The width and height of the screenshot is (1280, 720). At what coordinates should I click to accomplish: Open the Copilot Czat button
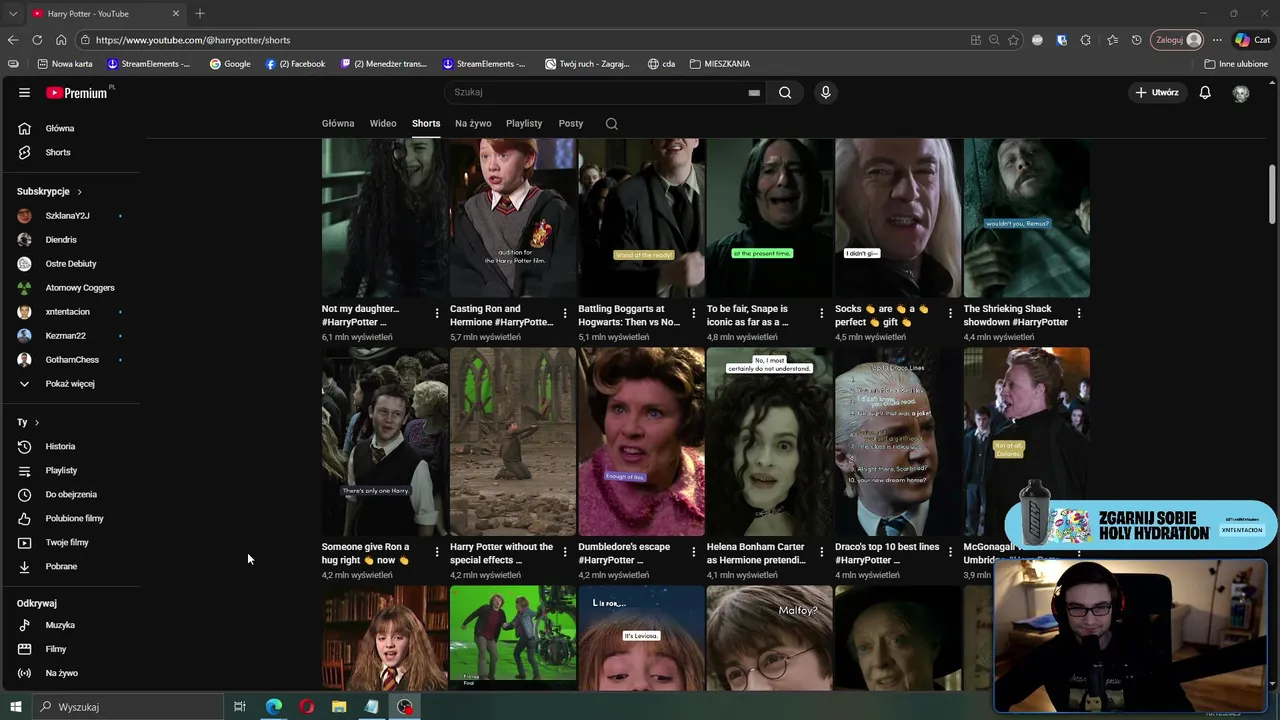pyautogui.click(x=1255, y=40)
